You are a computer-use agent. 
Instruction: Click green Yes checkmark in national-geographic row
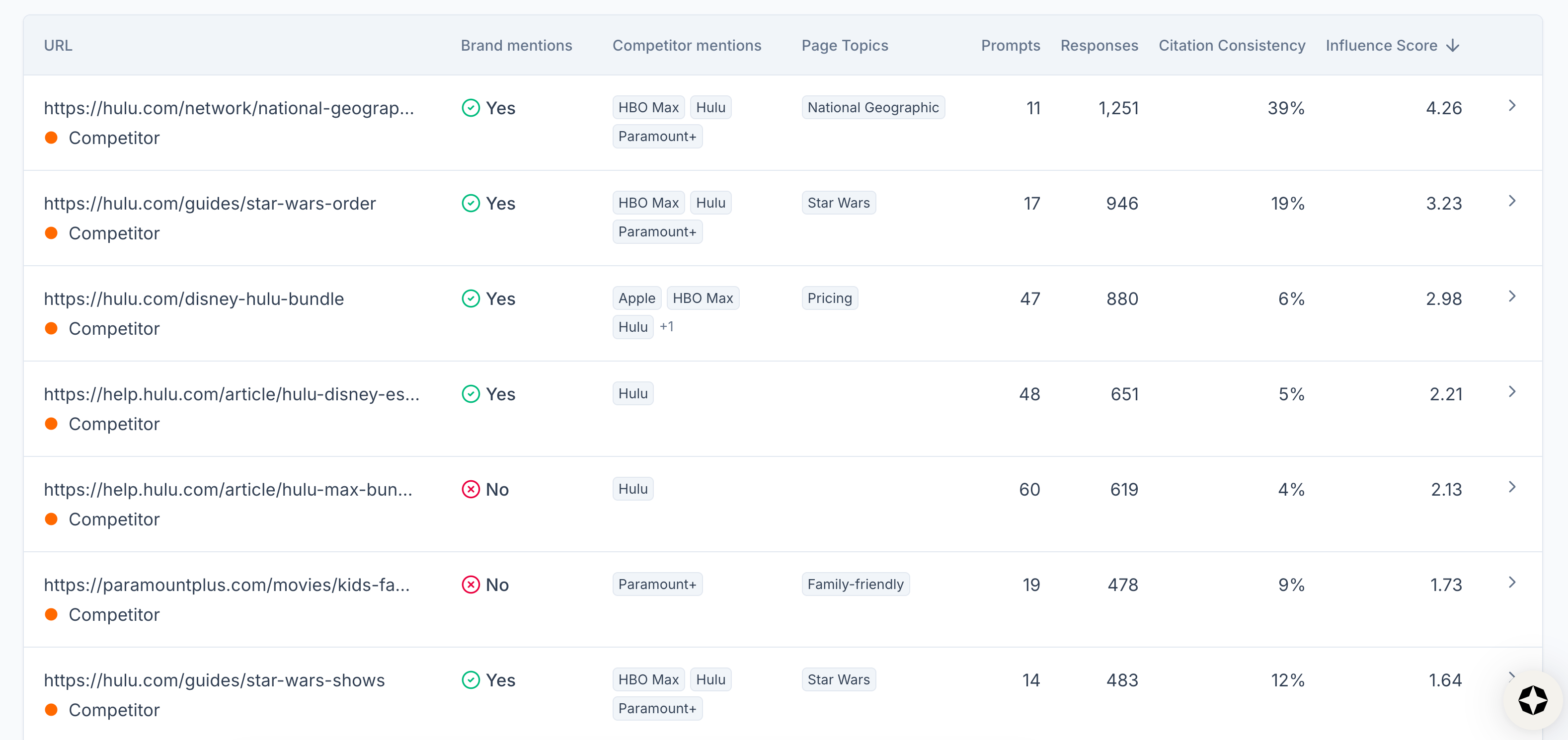click(470, 108)
